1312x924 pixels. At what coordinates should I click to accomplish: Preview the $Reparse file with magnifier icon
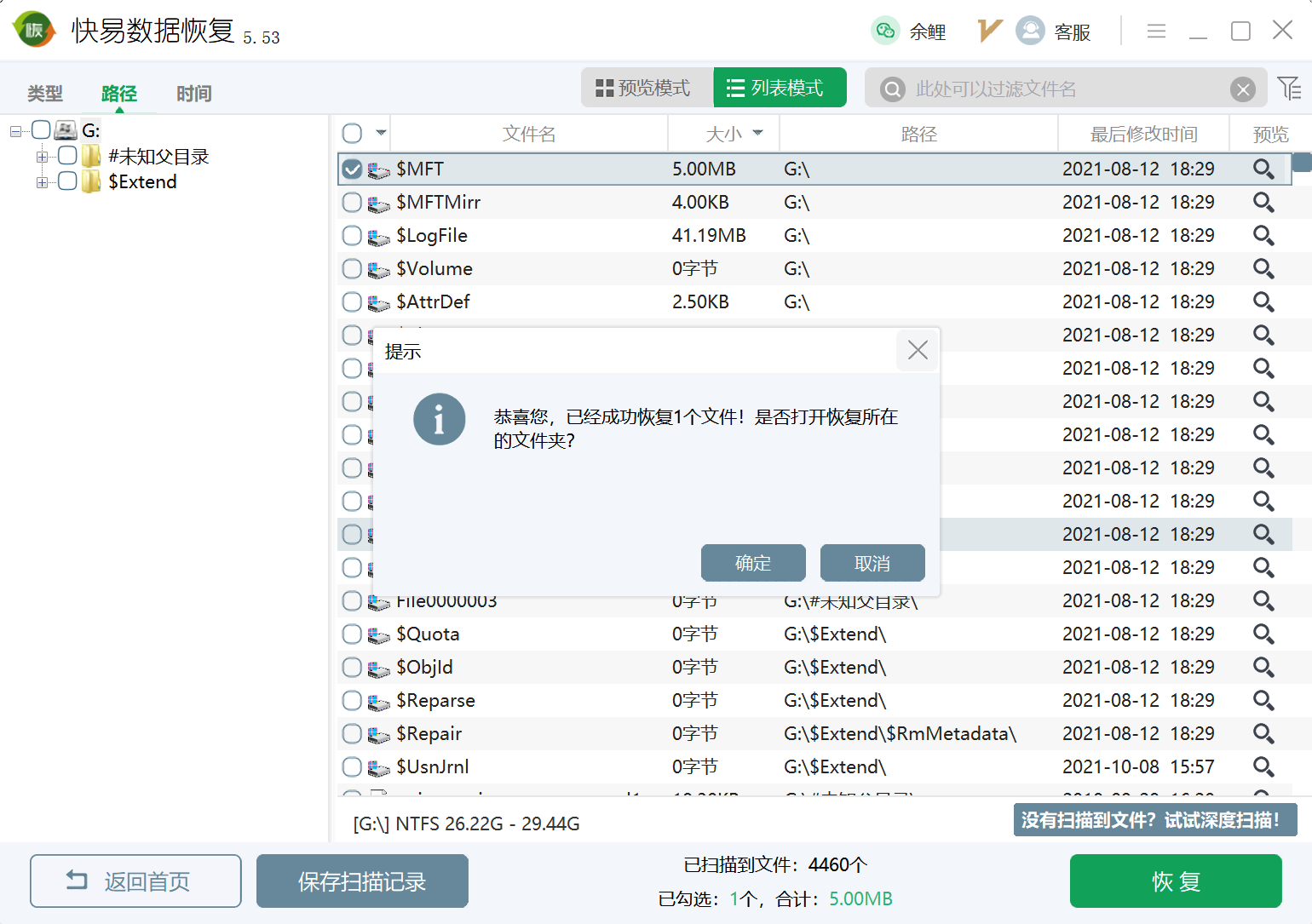click(x=1263, y=701)
